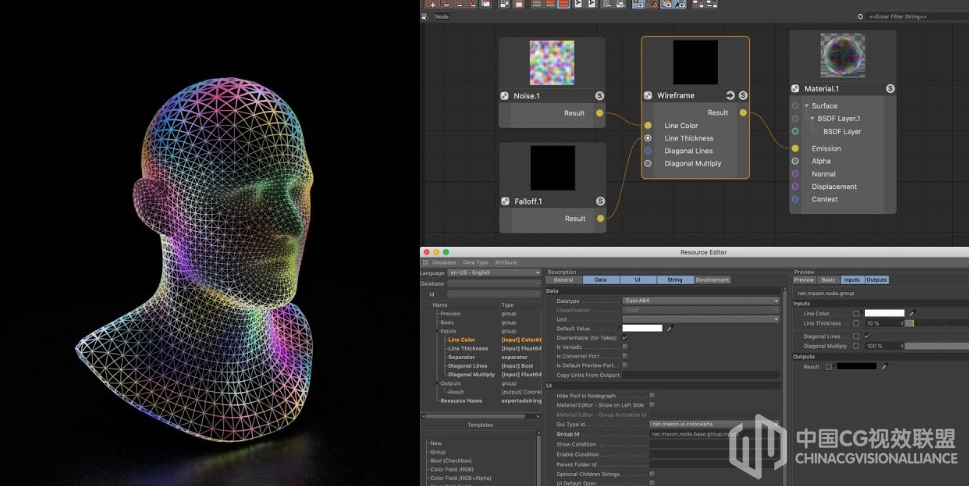Viewport: 969px width, 486px height.
Task: Open the Unit dropdown
Action: coord(701,319)
